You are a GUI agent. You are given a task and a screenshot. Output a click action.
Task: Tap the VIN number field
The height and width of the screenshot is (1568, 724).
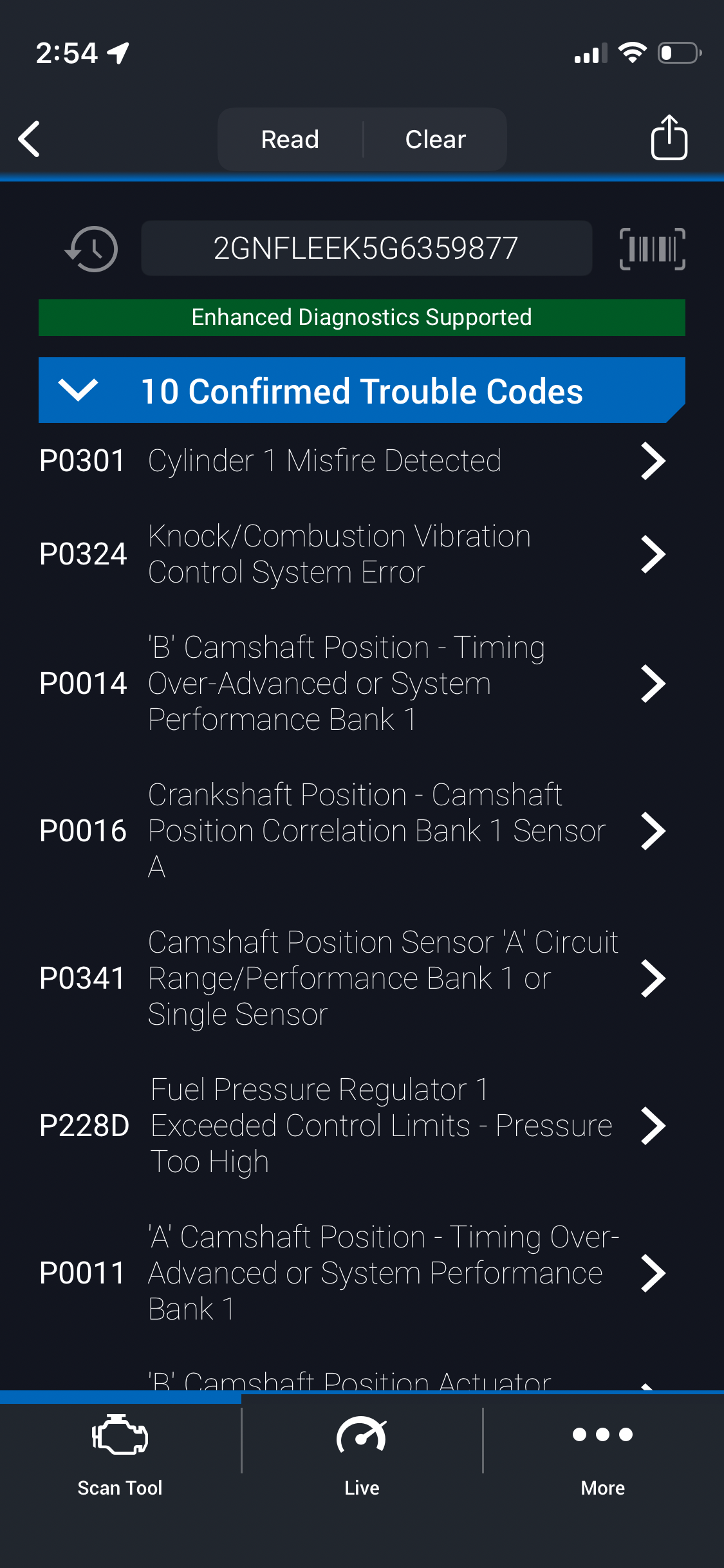click(x=366, y=248)
